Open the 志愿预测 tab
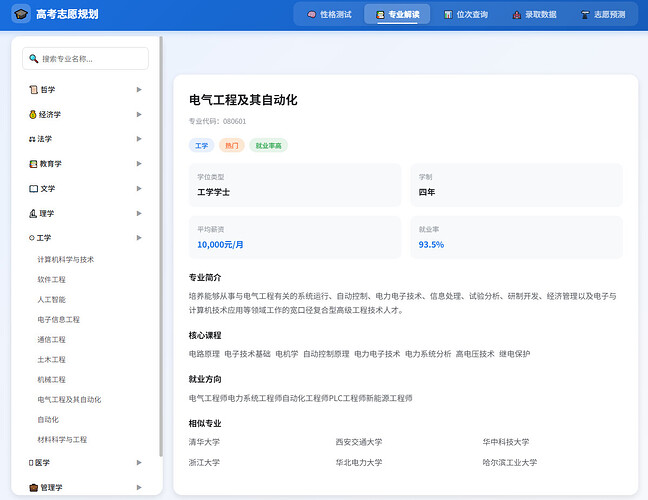Screen dimensions: 648x500 (603, 15)
